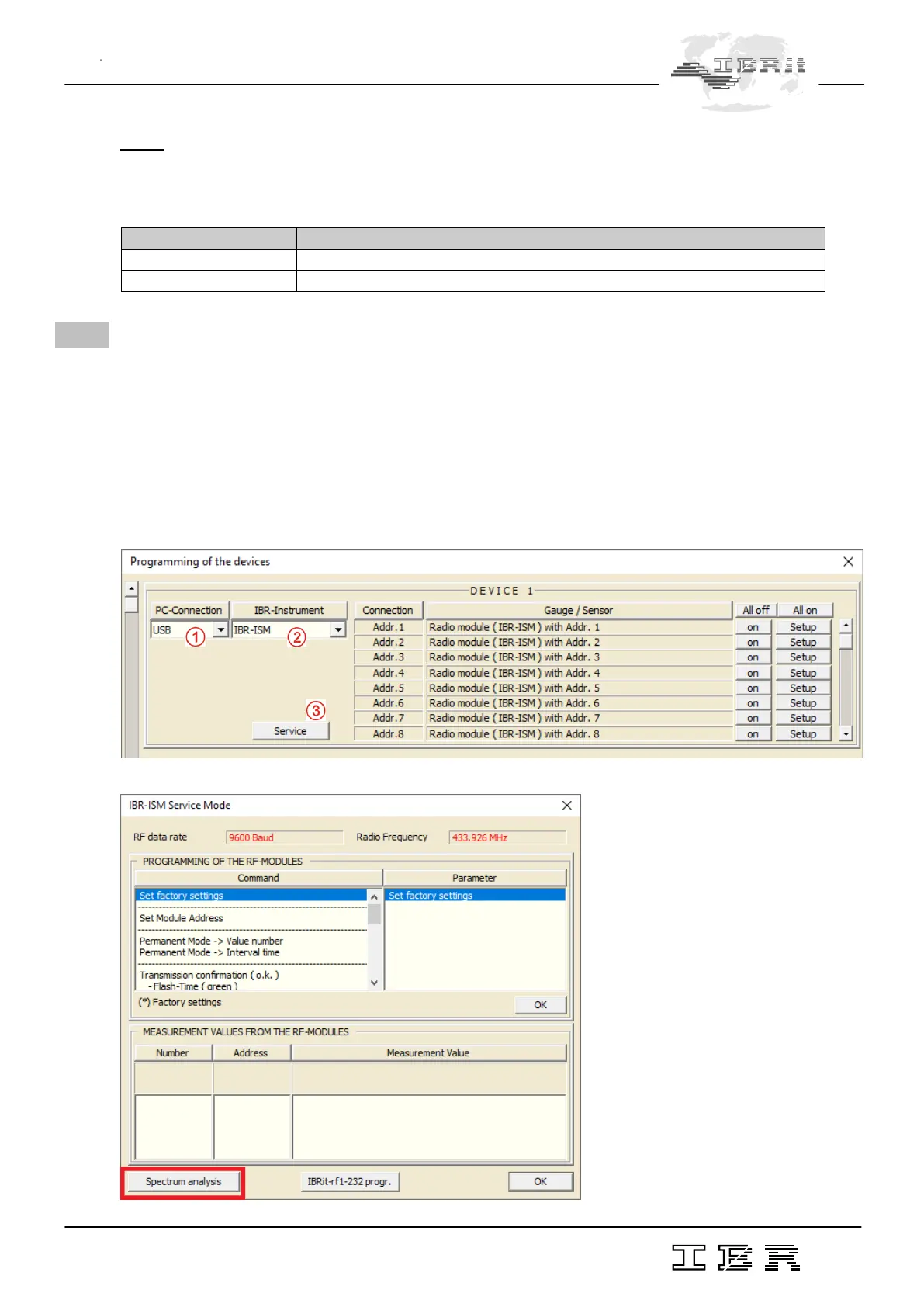This screenshot has width=924, height=1307.
Task: Close the IBR-ISM Service Mode dialog
Action: [x=567, y=805]
